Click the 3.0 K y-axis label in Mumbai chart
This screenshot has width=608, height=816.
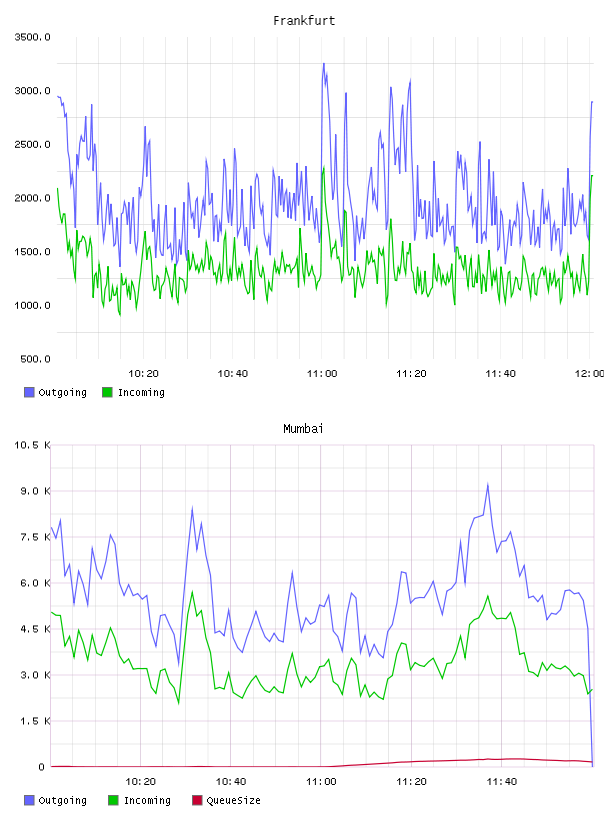tap(35, 675)
